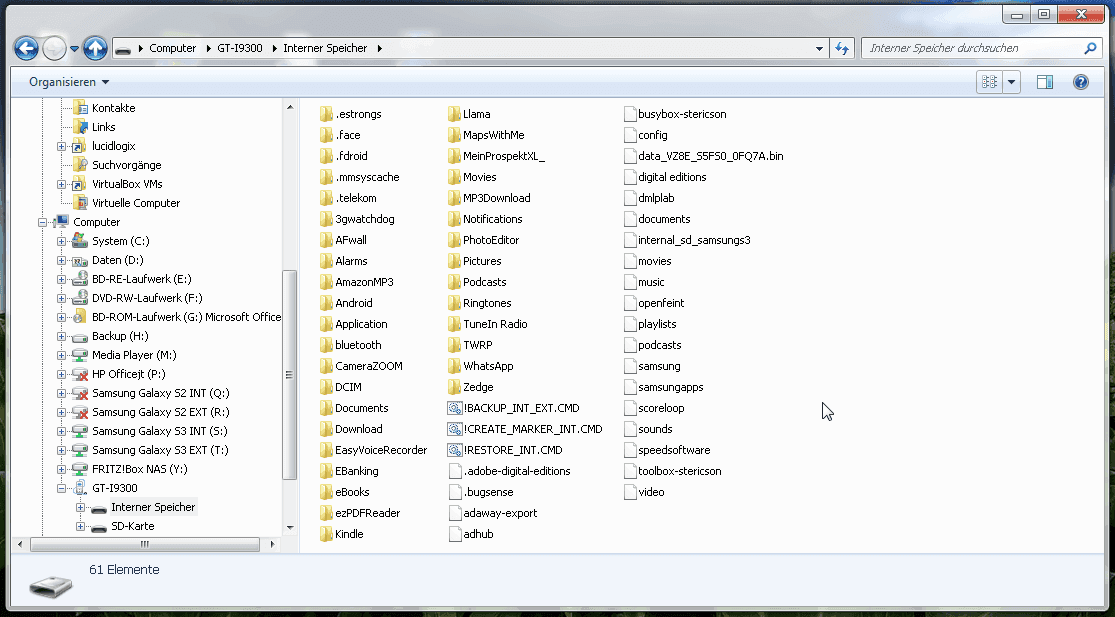Expand the SD-Karte tree node

pos(80,527)
